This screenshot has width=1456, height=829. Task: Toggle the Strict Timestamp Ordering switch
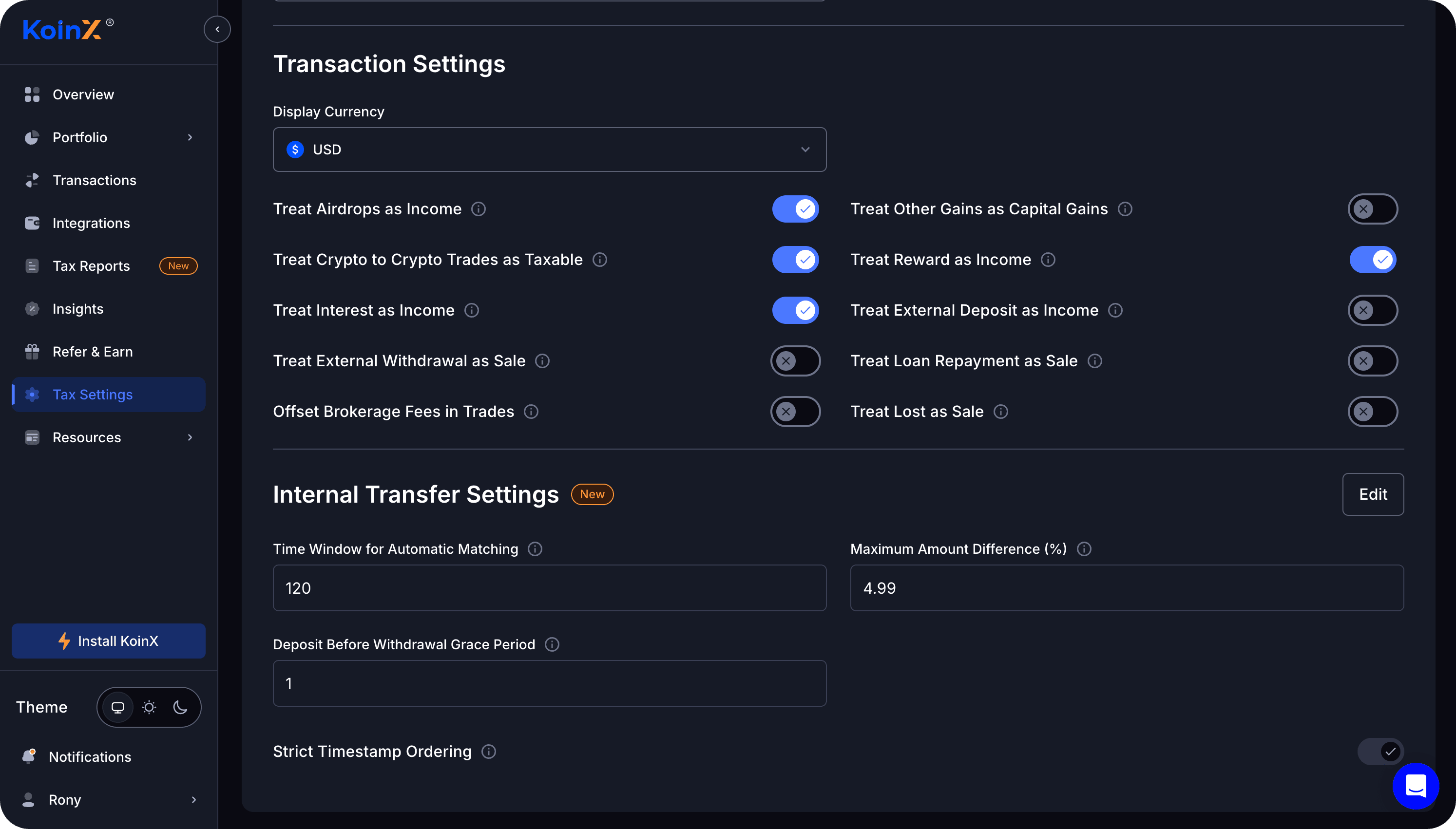point(1380,752)
